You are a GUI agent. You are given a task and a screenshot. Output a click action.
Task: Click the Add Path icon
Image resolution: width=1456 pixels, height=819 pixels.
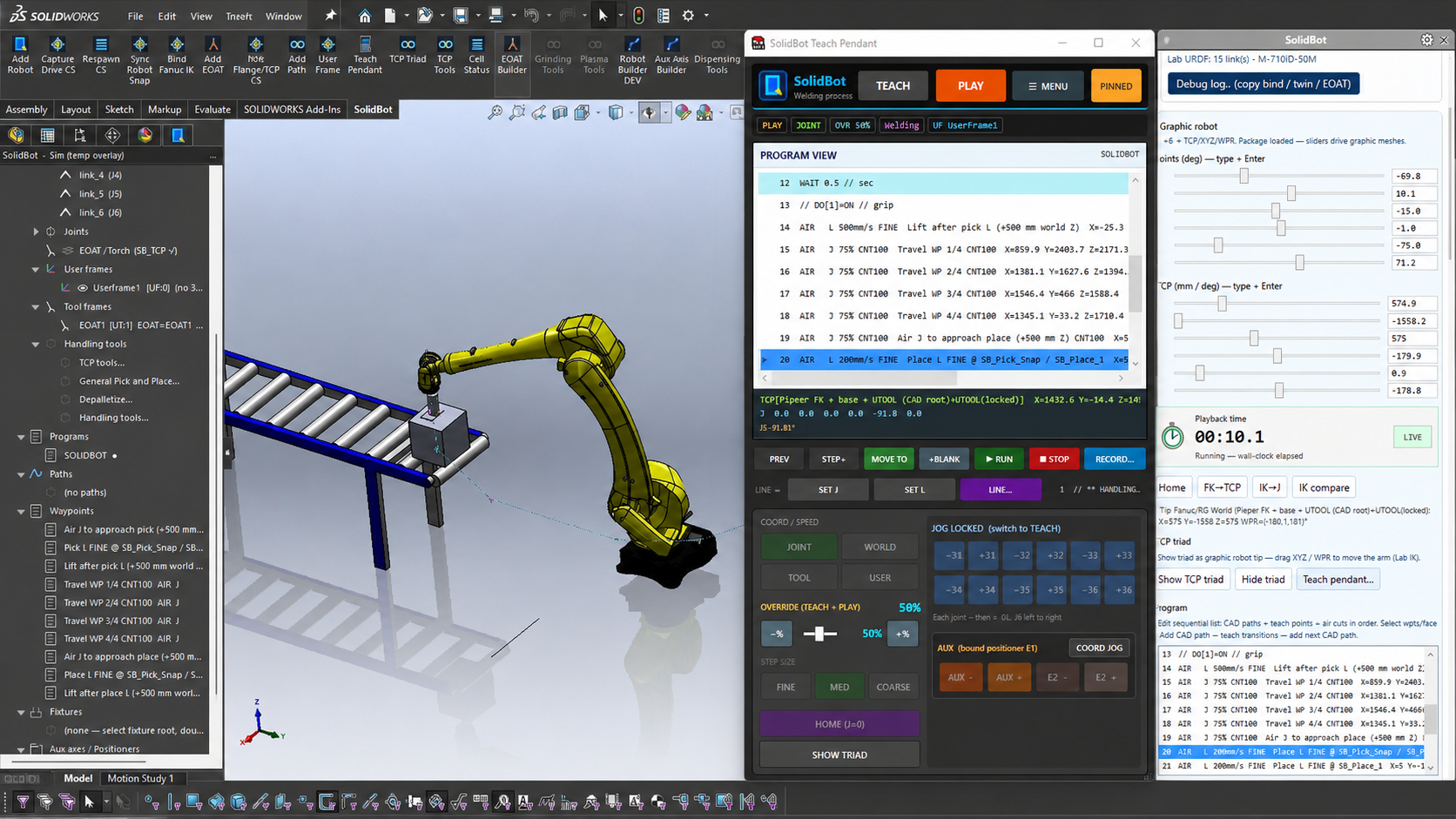coord(297,55)
